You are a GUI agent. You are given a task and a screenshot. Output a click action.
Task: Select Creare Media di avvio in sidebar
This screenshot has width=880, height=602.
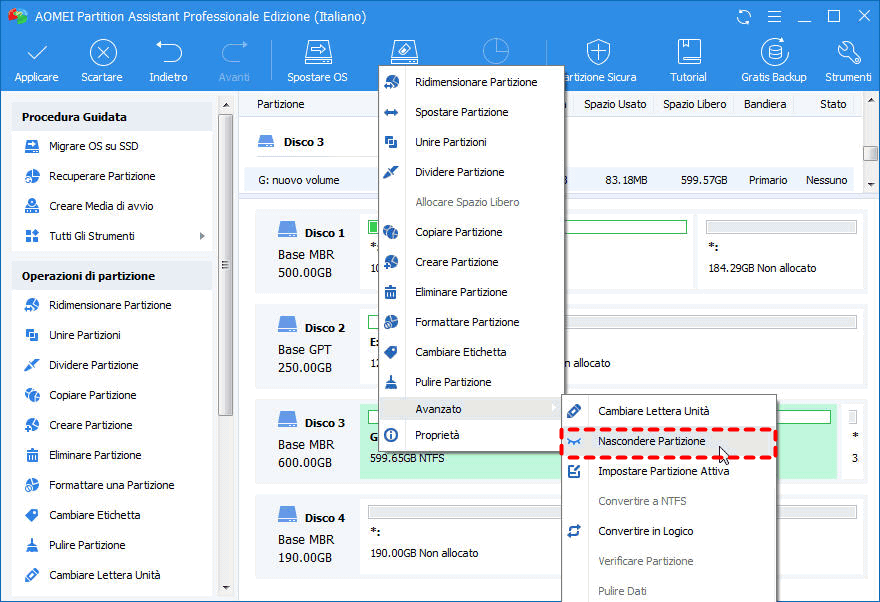(x=100, y=206)
